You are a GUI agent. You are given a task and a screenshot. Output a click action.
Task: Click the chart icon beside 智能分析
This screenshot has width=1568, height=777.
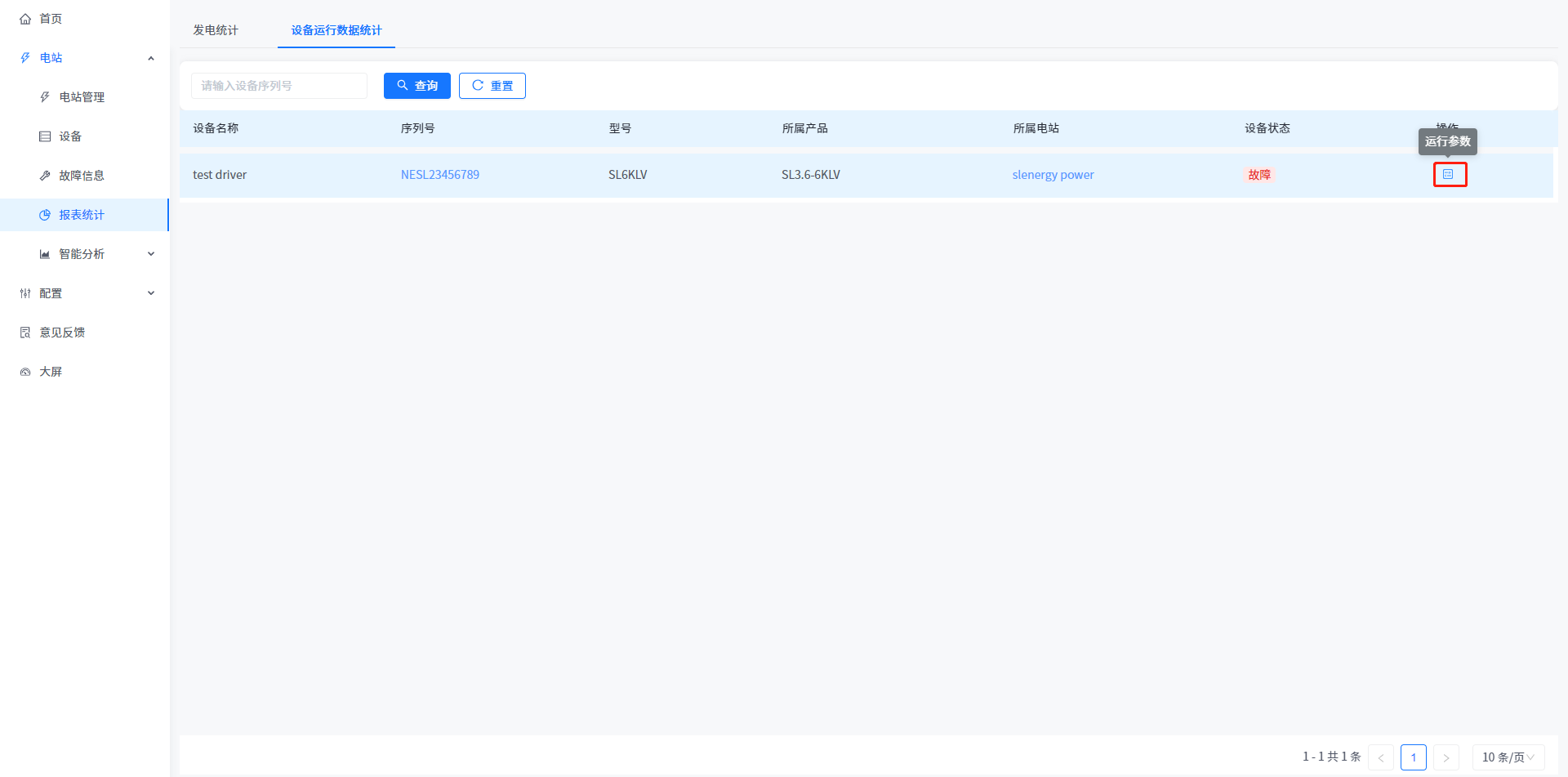(x=45, y=254)
